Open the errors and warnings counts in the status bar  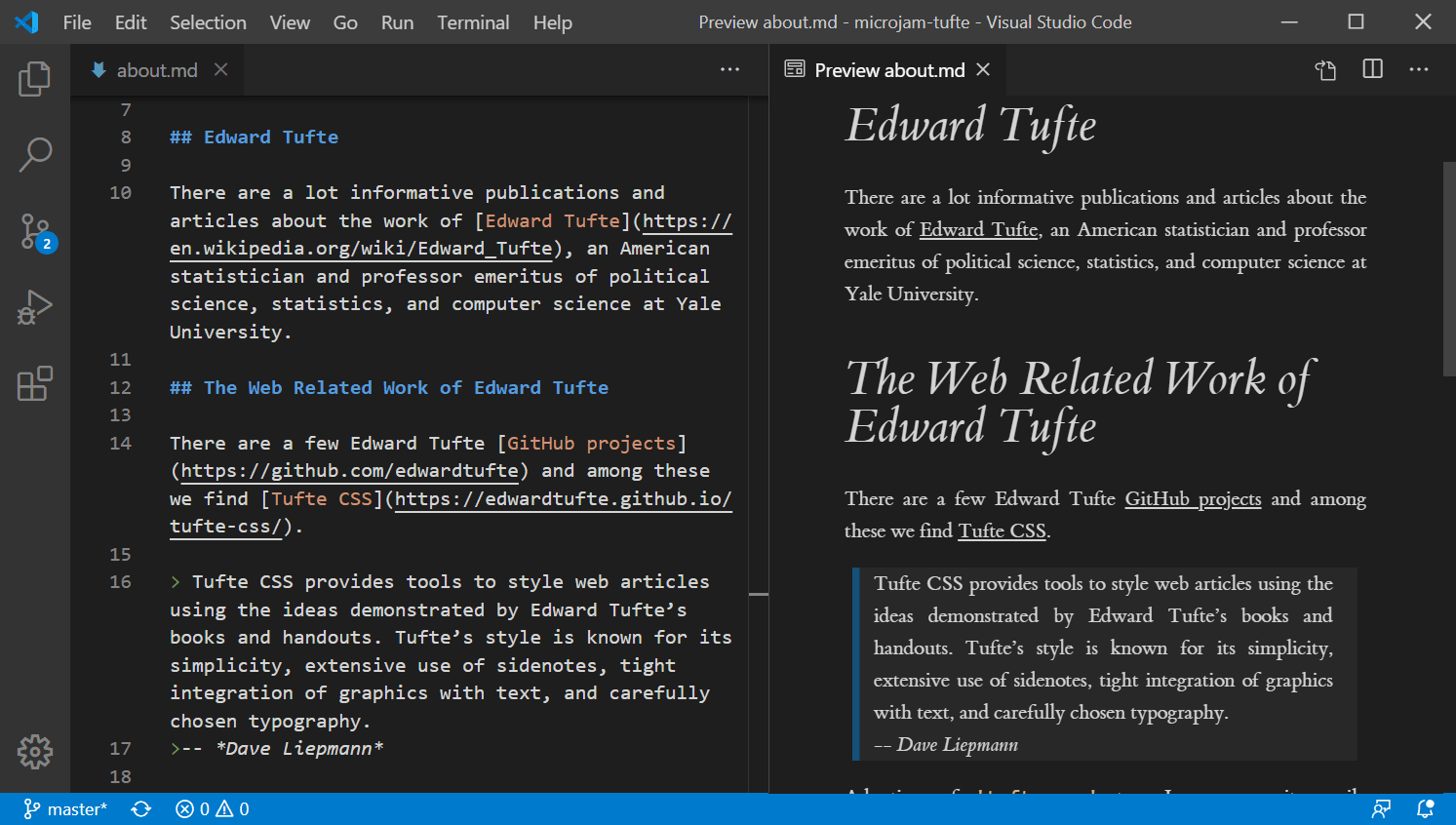213,808
